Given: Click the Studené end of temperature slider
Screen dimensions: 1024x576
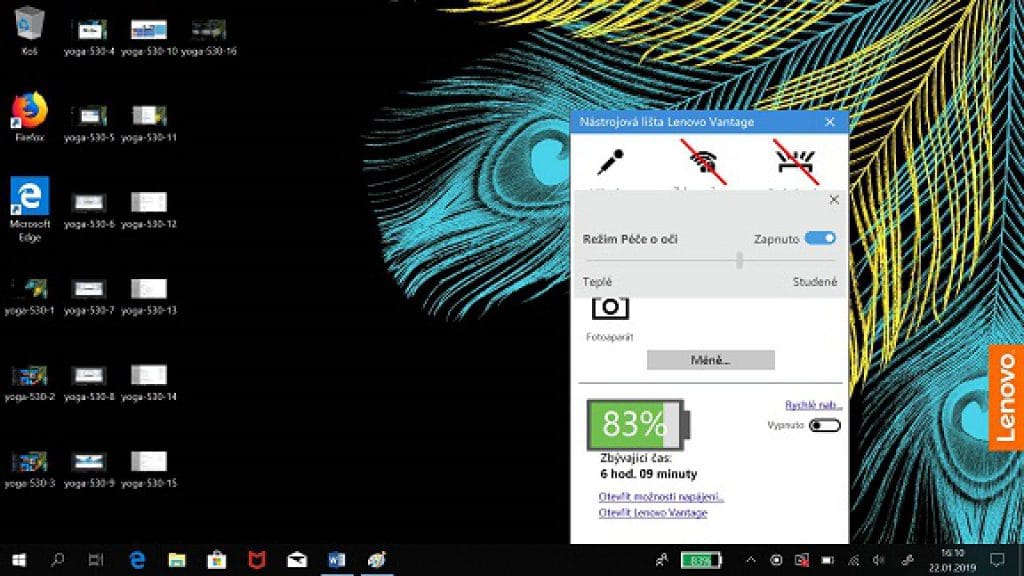Looking at the screenshot, I should [814, 281].
